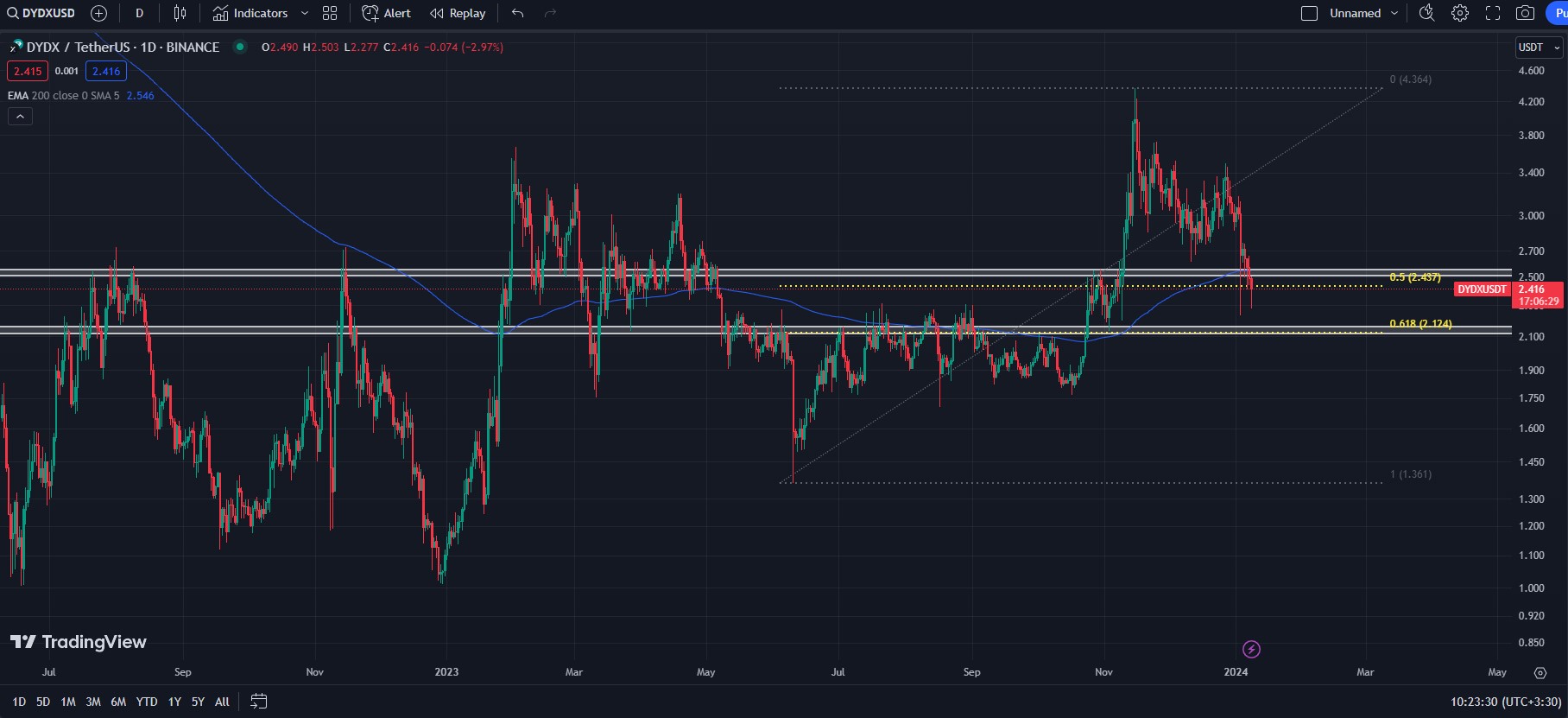
Task: Expand layout options dropdown arrow
Action: [1394, 13]
